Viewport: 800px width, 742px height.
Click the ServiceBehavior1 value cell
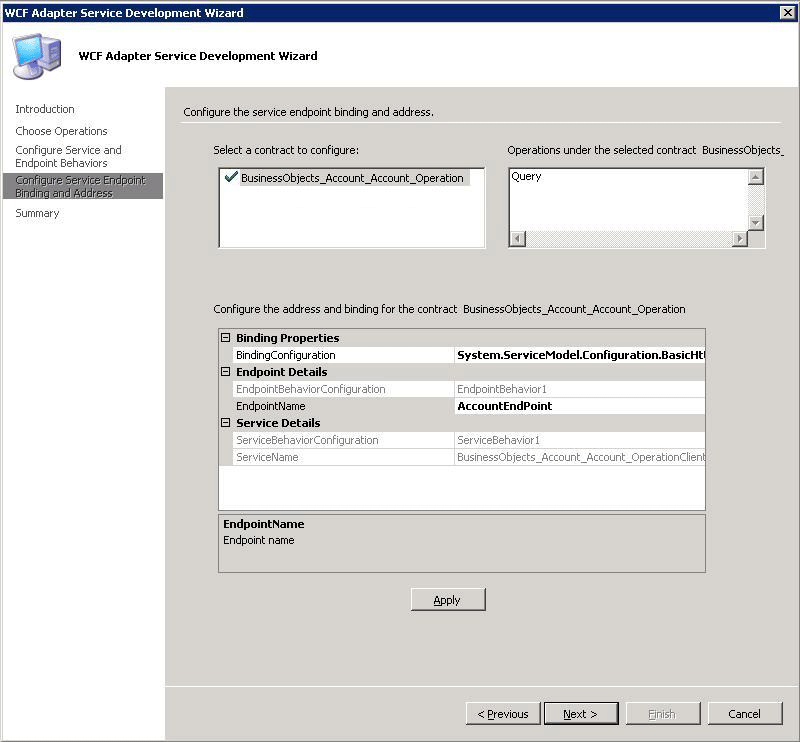580,440
